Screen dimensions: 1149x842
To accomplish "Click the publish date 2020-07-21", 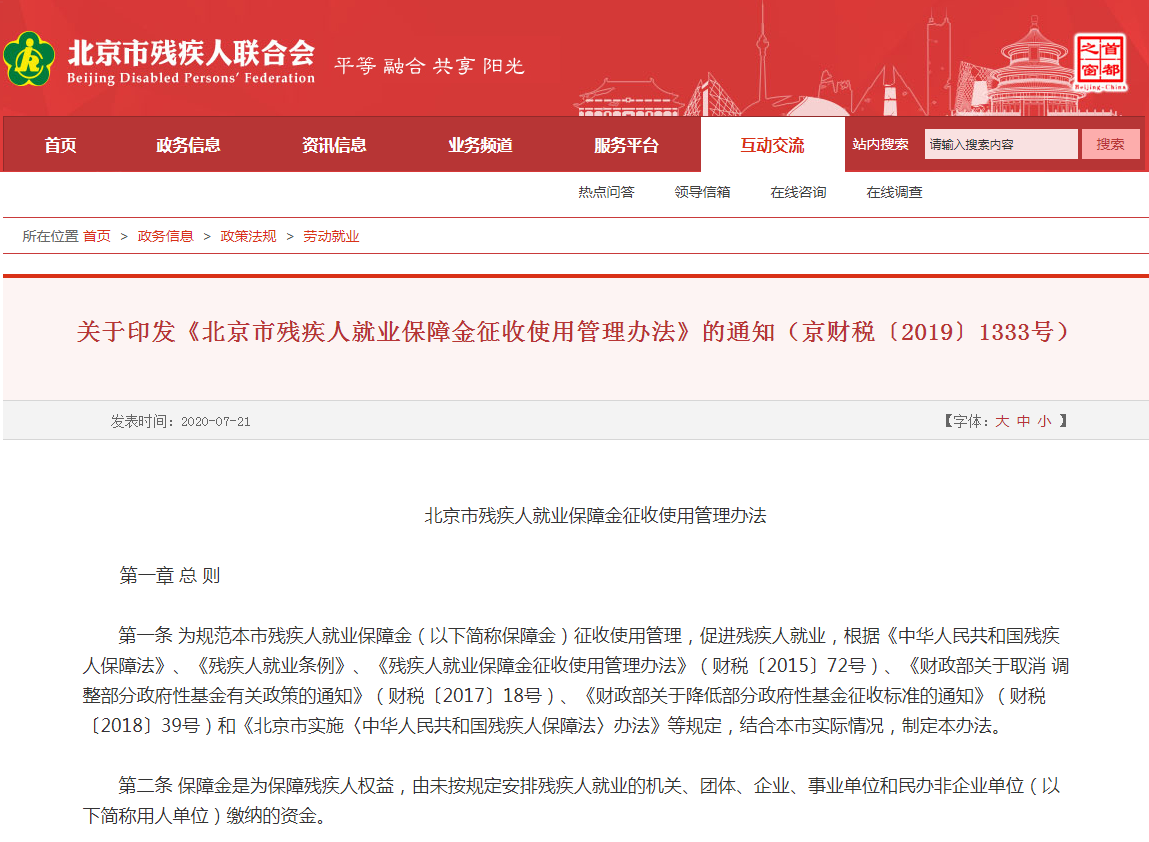I will point(215,421).
